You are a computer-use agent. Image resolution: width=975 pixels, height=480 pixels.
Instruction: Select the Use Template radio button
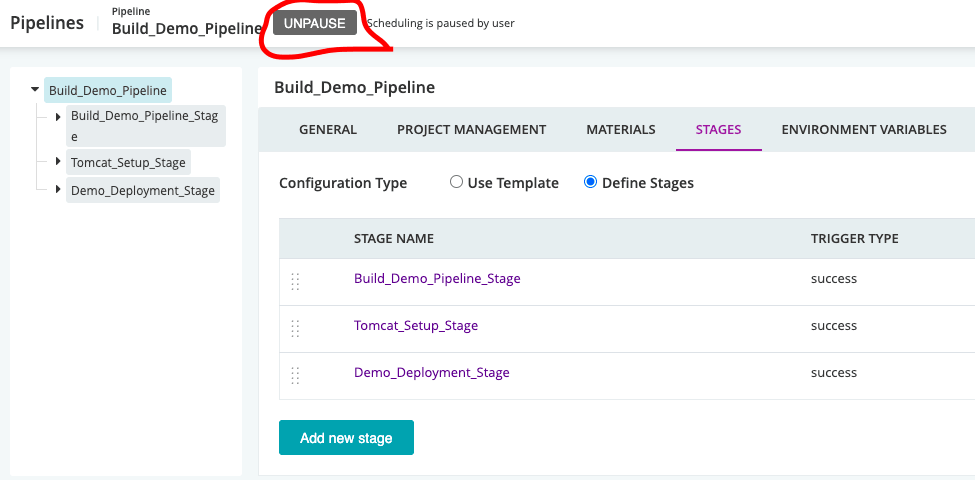pyautogui.click(x=456, y=182)
